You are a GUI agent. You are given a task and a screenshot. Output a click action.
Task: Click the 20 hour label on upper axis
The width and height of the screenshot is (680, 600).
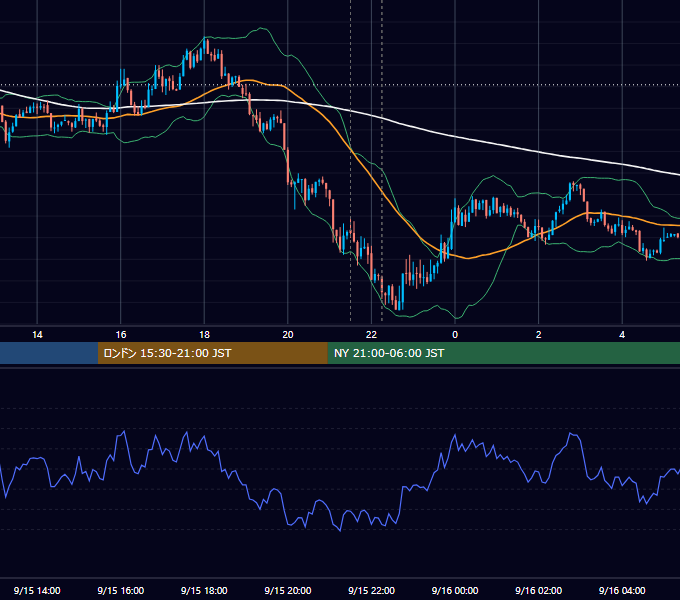pos(288,335)
